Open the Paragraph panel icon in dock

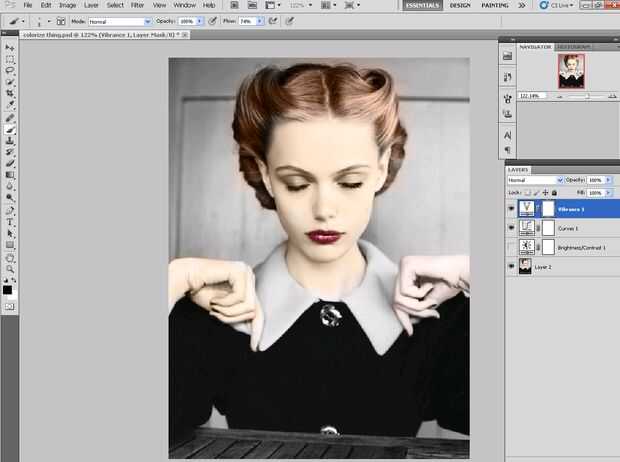point(508,150)
